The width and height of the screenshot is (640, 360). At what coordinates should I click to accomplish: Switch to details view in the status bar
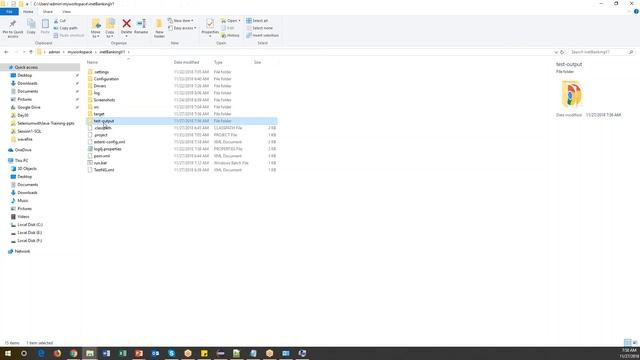tap(627, 342)
